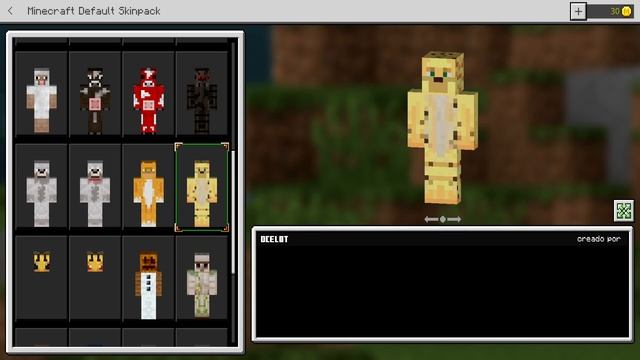Select the brown cow skin thumbnail

(95, 94)
